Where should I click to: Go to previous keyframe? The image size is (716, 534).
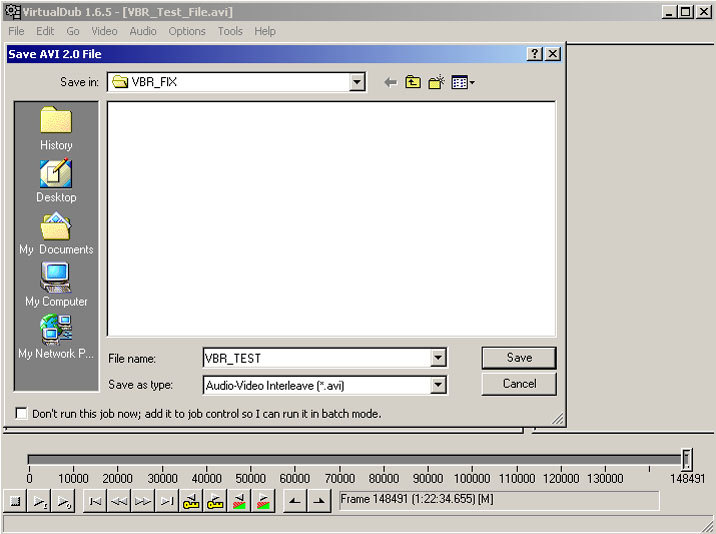191,502
